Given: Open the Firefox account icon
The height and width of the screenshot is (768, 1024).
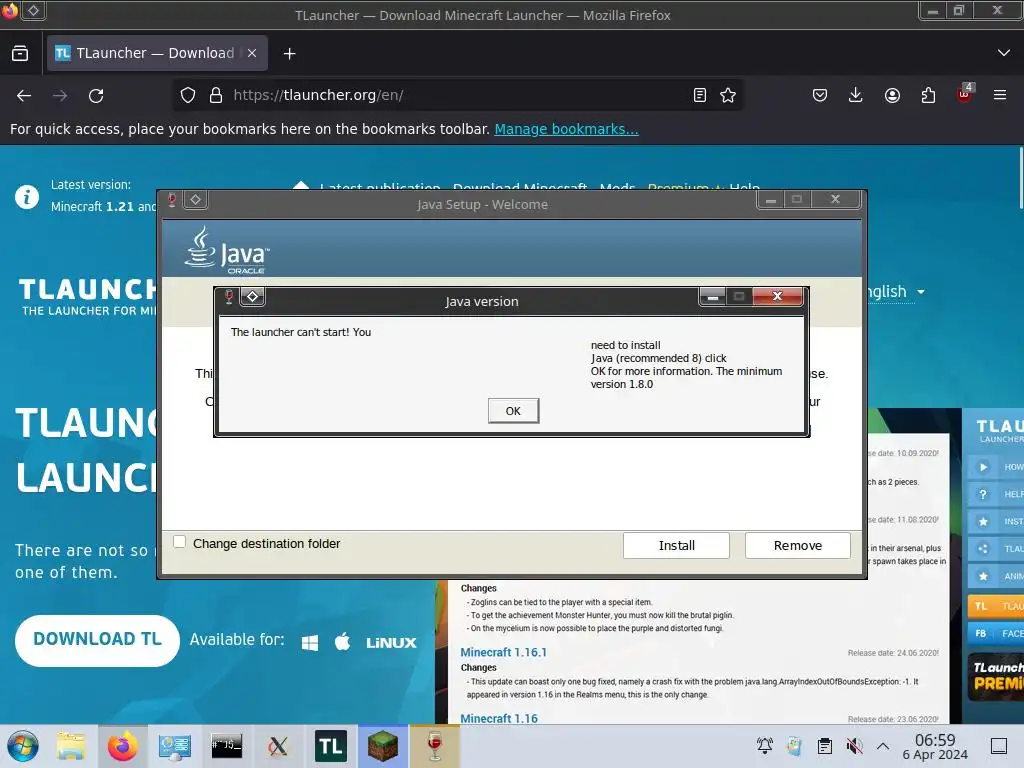Looking at the screenshot, I should point(892,95).
